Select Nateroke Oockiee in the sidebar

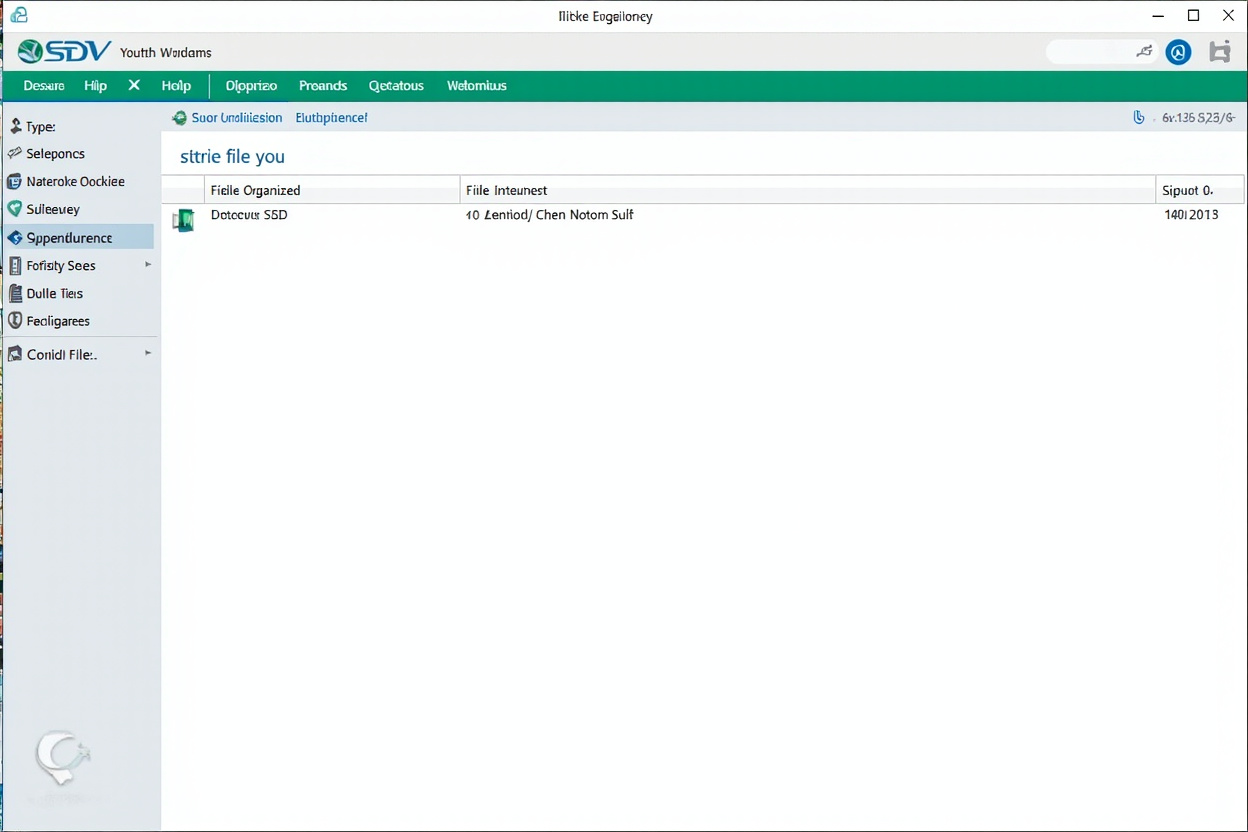76,182
